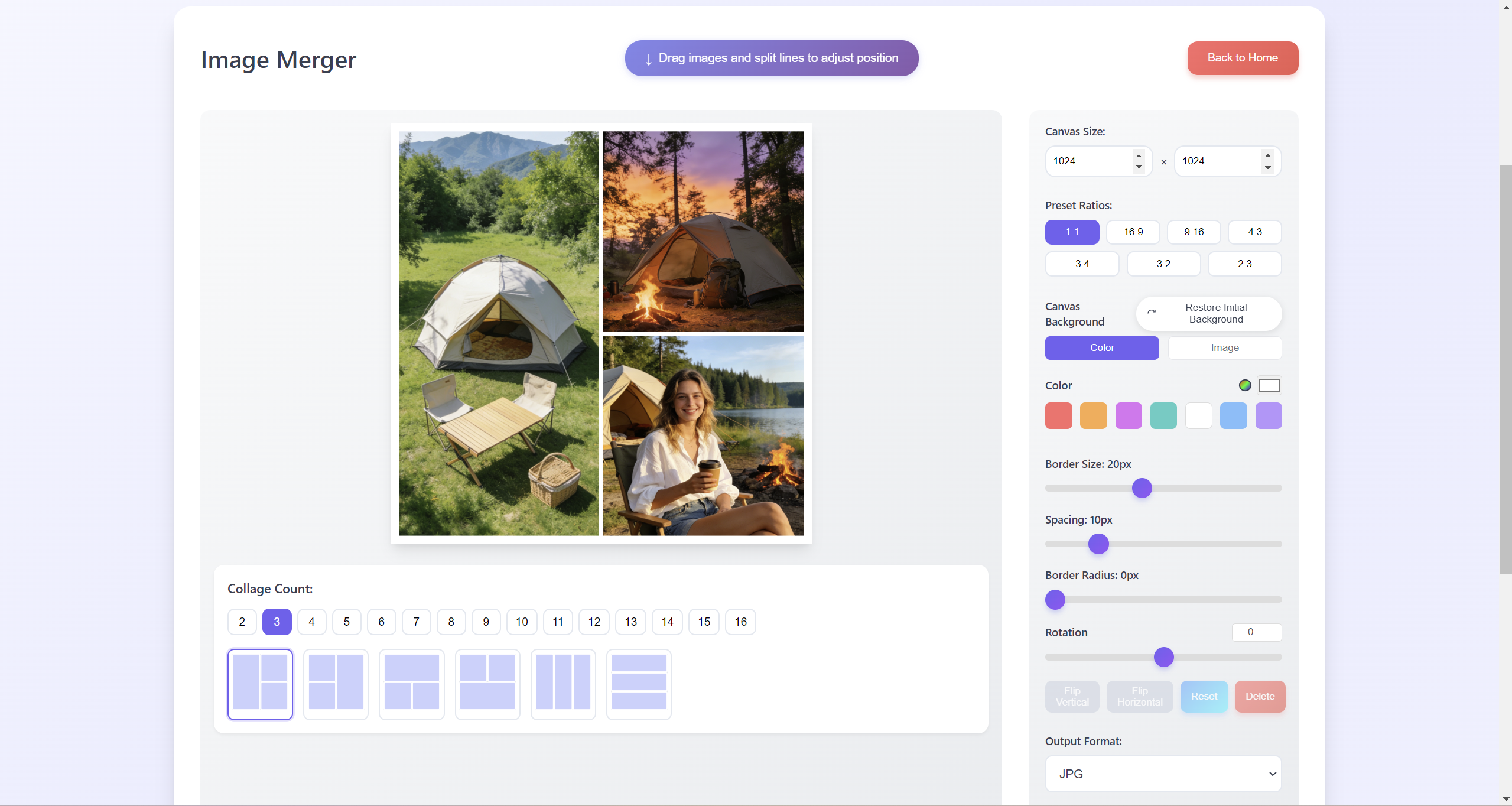This screenshot has width=1512, height=806.
Task: Choose the 2x2 grid layout template
Action: click(x=336, y=684)
